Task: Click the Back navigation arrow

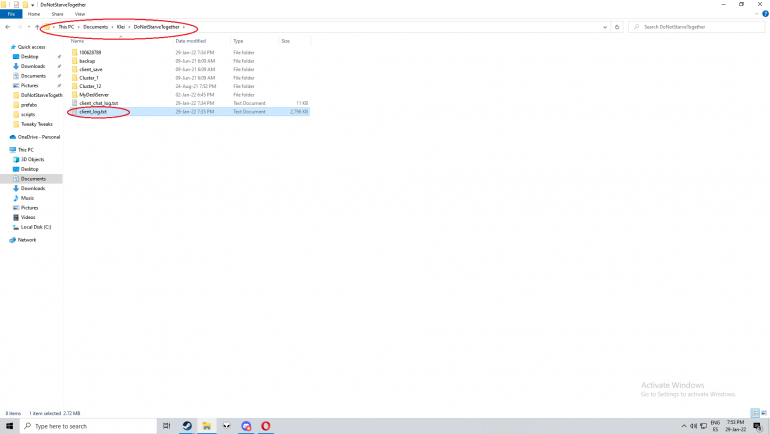Action: click(8, 27)
